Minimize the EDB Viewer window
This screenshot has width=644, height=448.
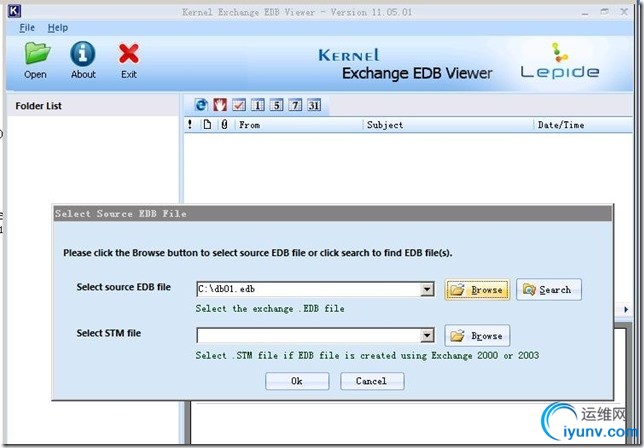click(585, 12)
